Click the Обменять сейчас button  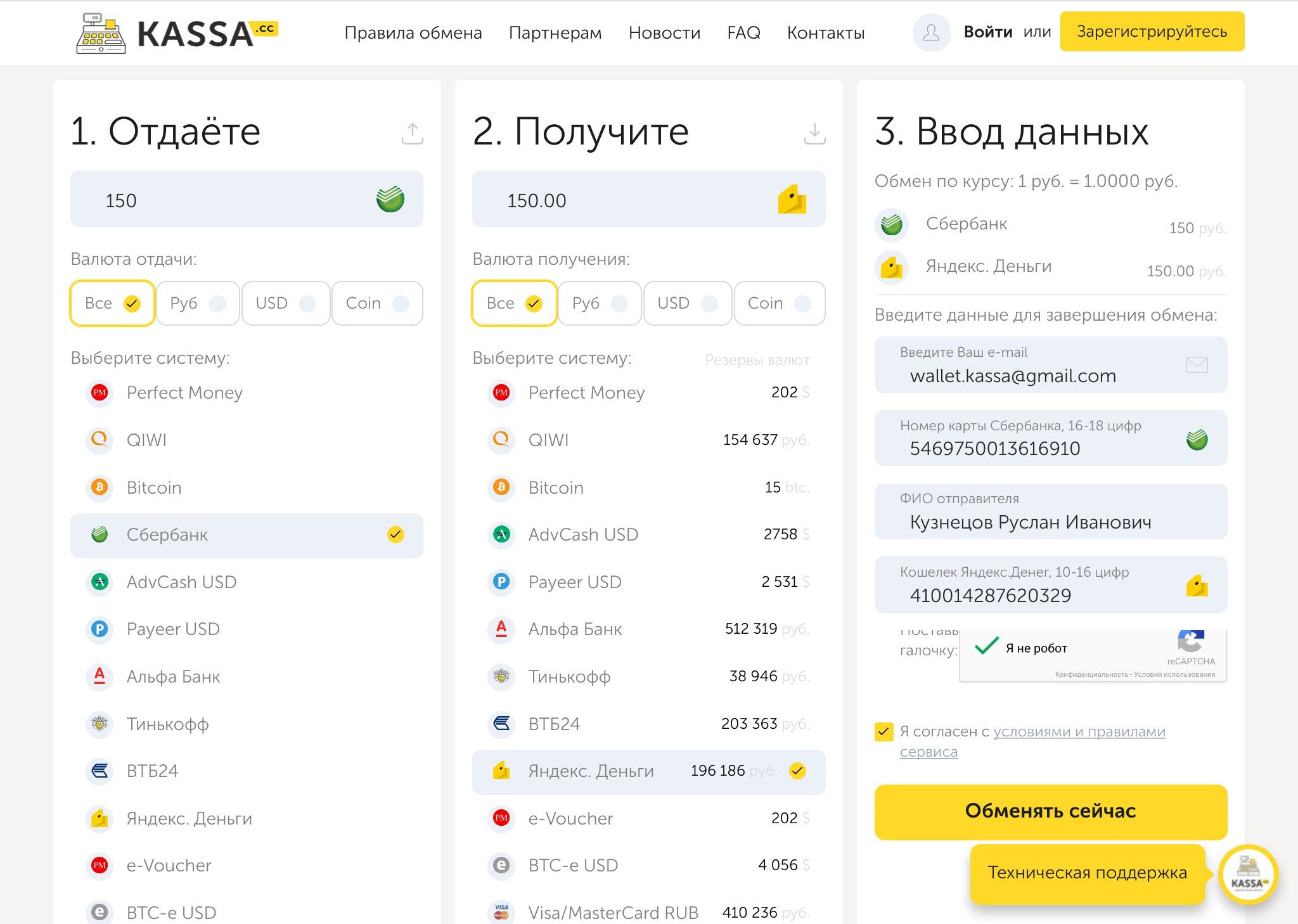tap(1050, 811)
